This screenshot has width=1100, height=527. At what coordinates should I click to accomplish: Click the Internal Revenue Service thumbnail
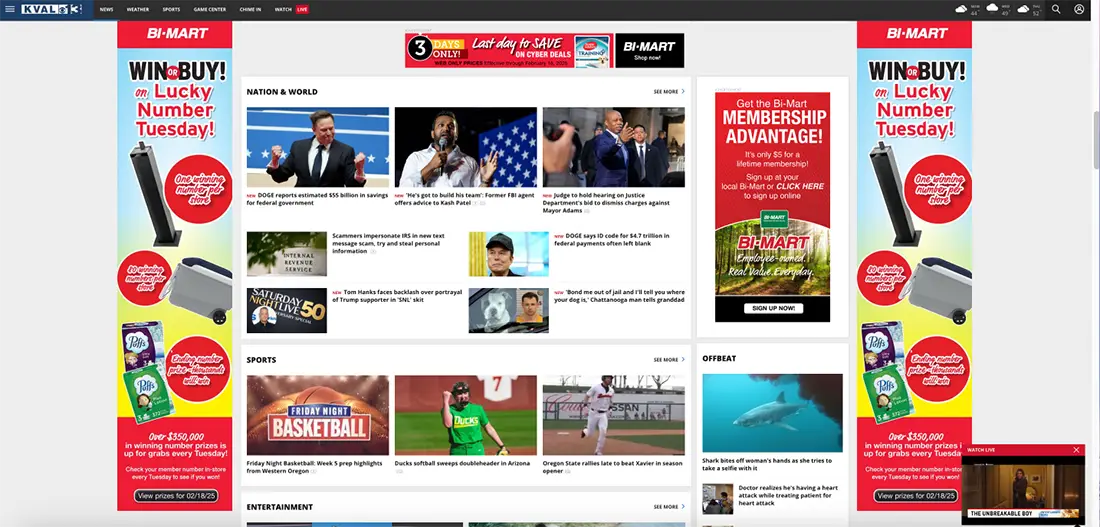click(x=286, y=254)
